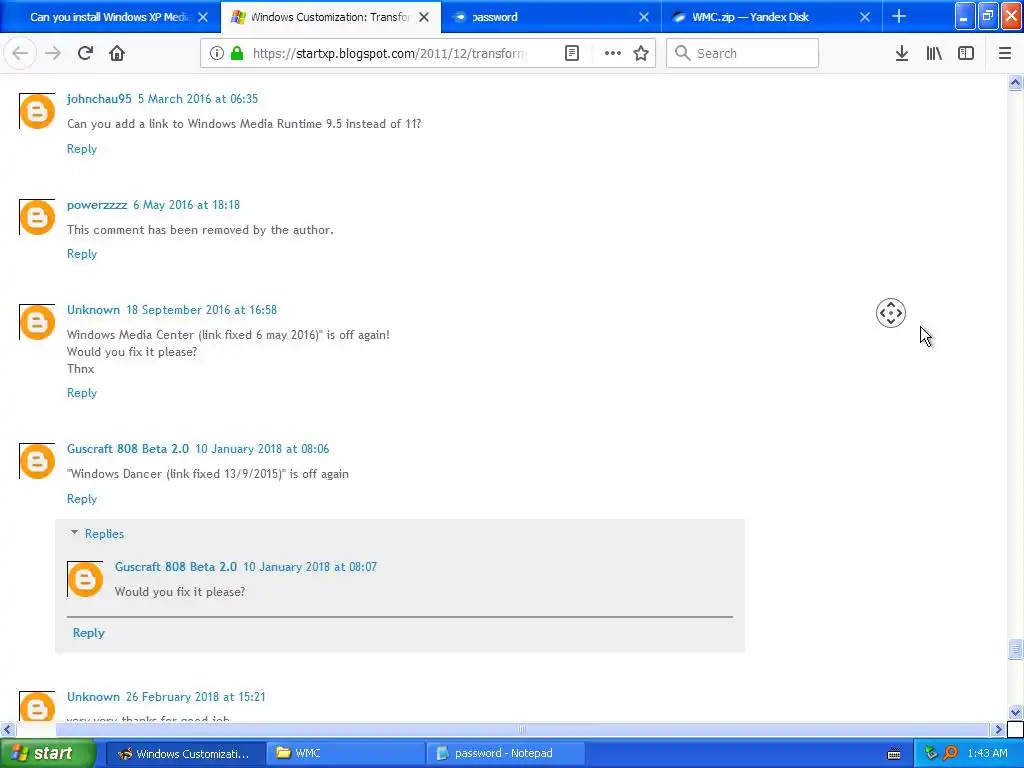Click the vertical scrollbar thumb
1024x768 pixels.
pyautogui.click(x=1015, y=649)
